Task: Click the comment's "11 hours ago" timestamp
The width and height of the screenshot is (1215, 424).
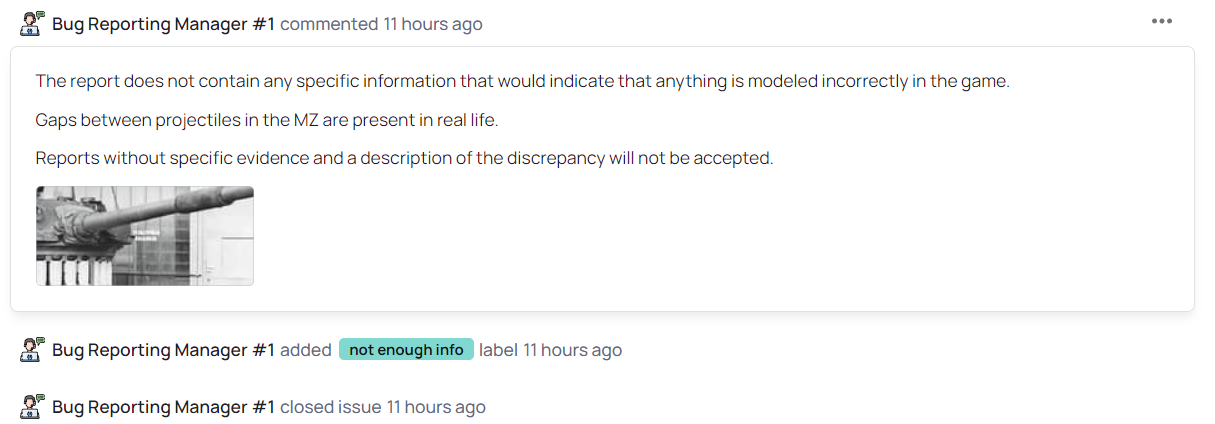Action: pyautogui.click(x=433, y=24)
